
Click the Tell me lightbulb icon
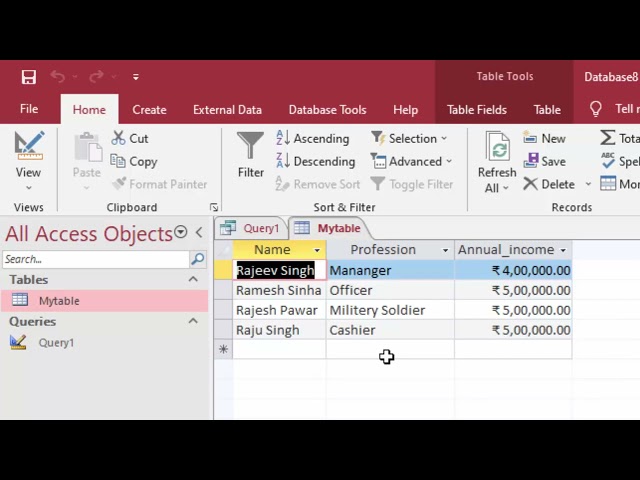[596, 109]
